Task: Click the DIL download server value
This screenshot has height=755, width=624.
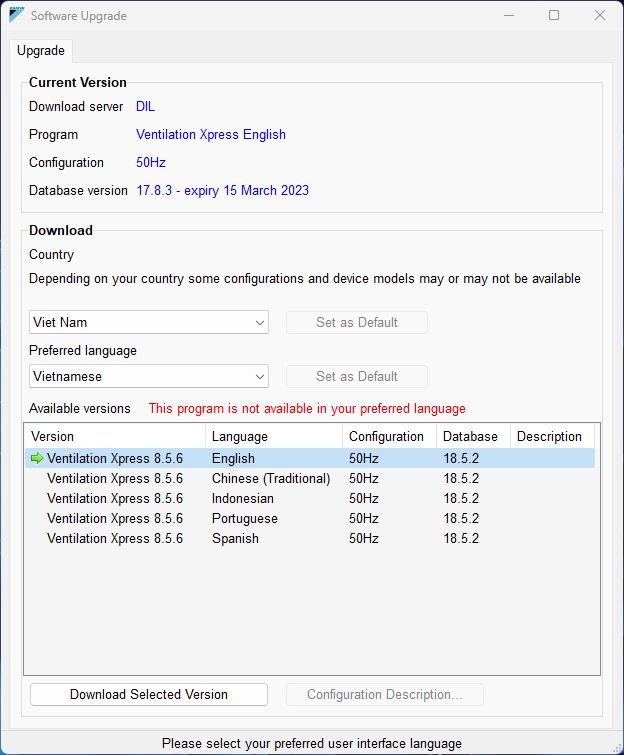Action: coord(145,106)
